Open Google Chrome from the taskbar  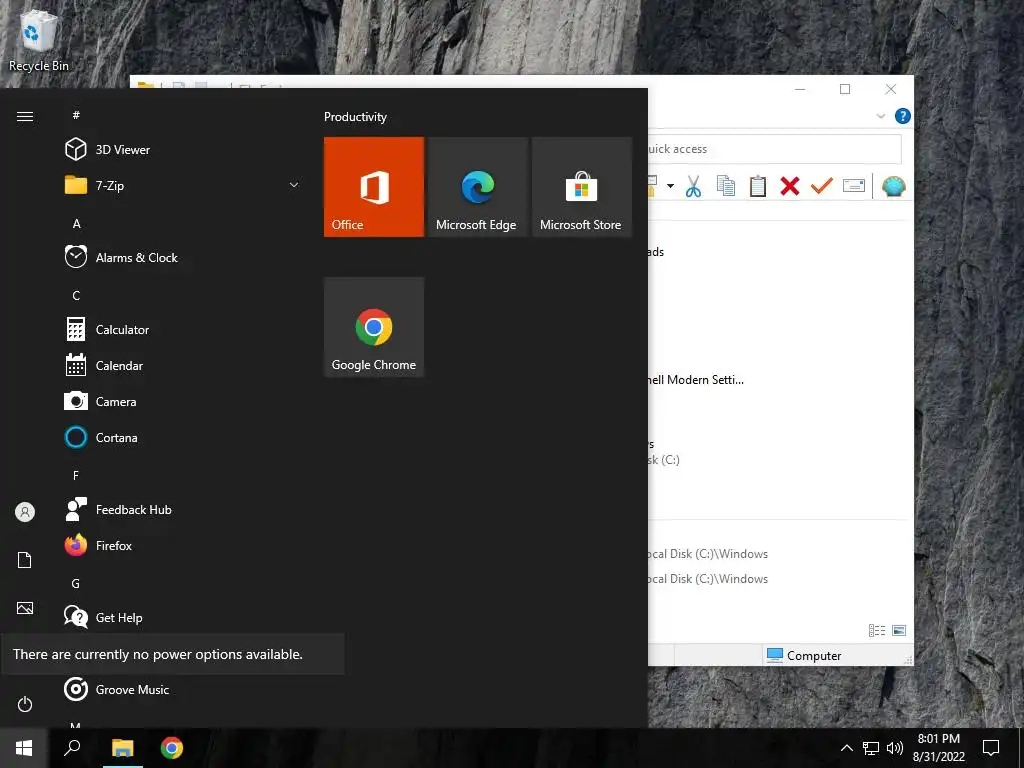click(x=172, y=748)
